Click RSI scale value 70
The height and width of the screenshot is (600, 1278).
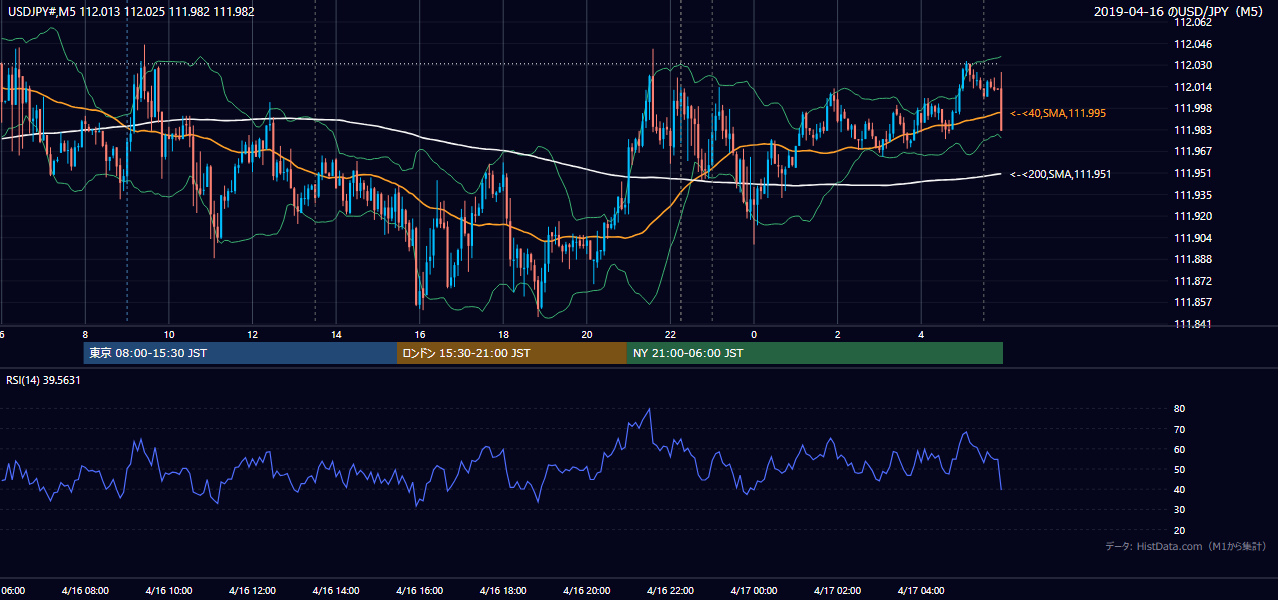(x=1179, y=429)
